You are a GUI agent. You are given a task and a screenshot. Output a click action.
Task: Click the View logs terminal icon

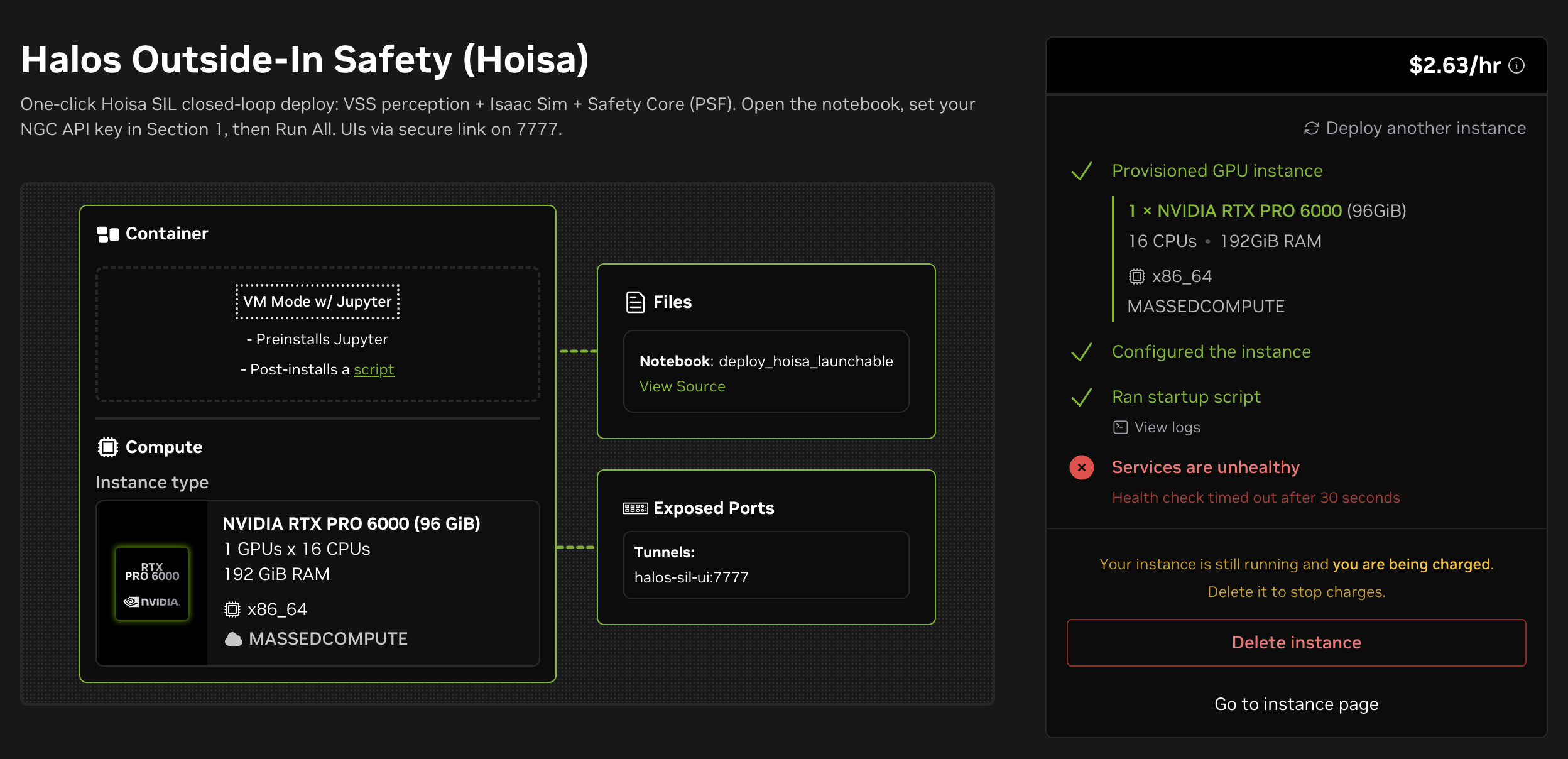tap(1121, 428)
